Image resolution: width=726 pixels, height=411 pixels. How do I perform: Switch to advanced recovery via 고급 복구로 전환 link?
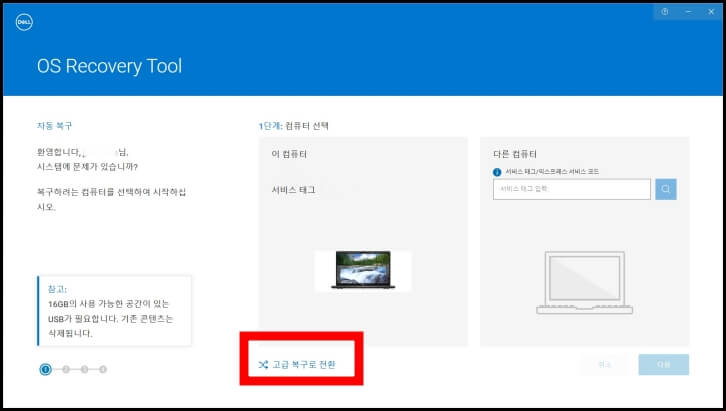coord(297,365)
